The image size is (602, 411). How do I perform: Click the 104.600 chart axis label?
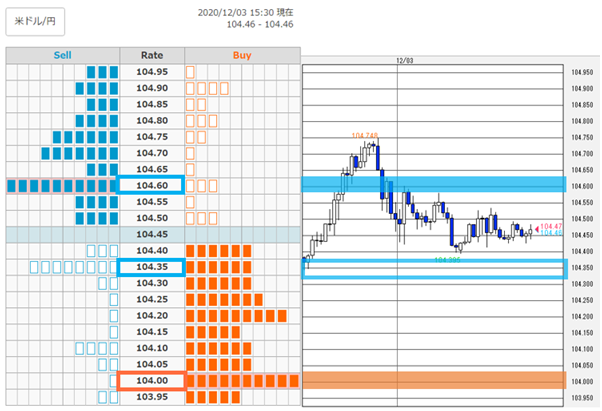[582, 186]
